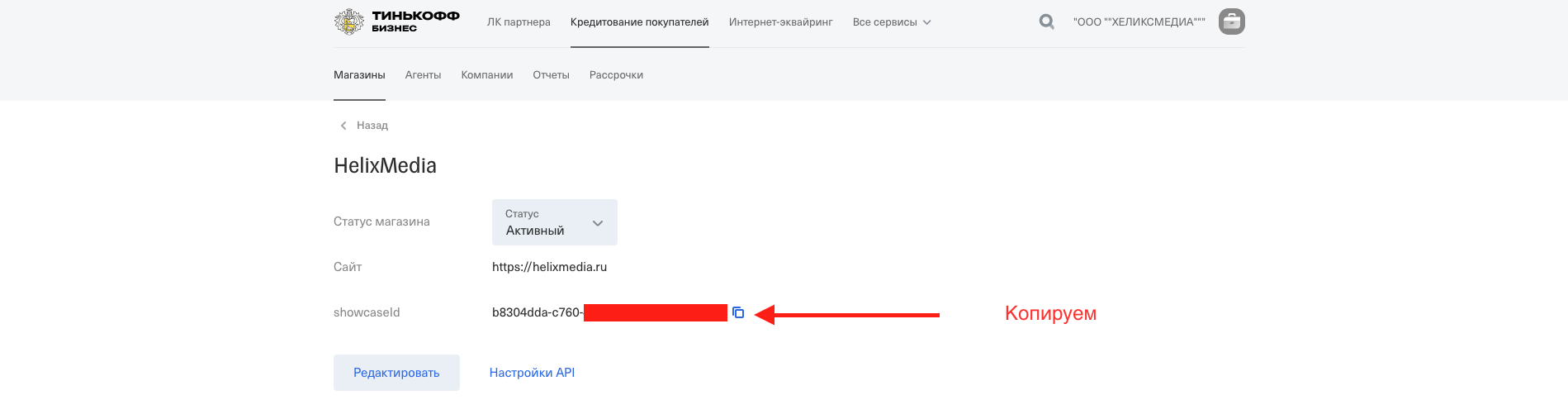Open the Статус Активный dropdown

coord(555,222)
